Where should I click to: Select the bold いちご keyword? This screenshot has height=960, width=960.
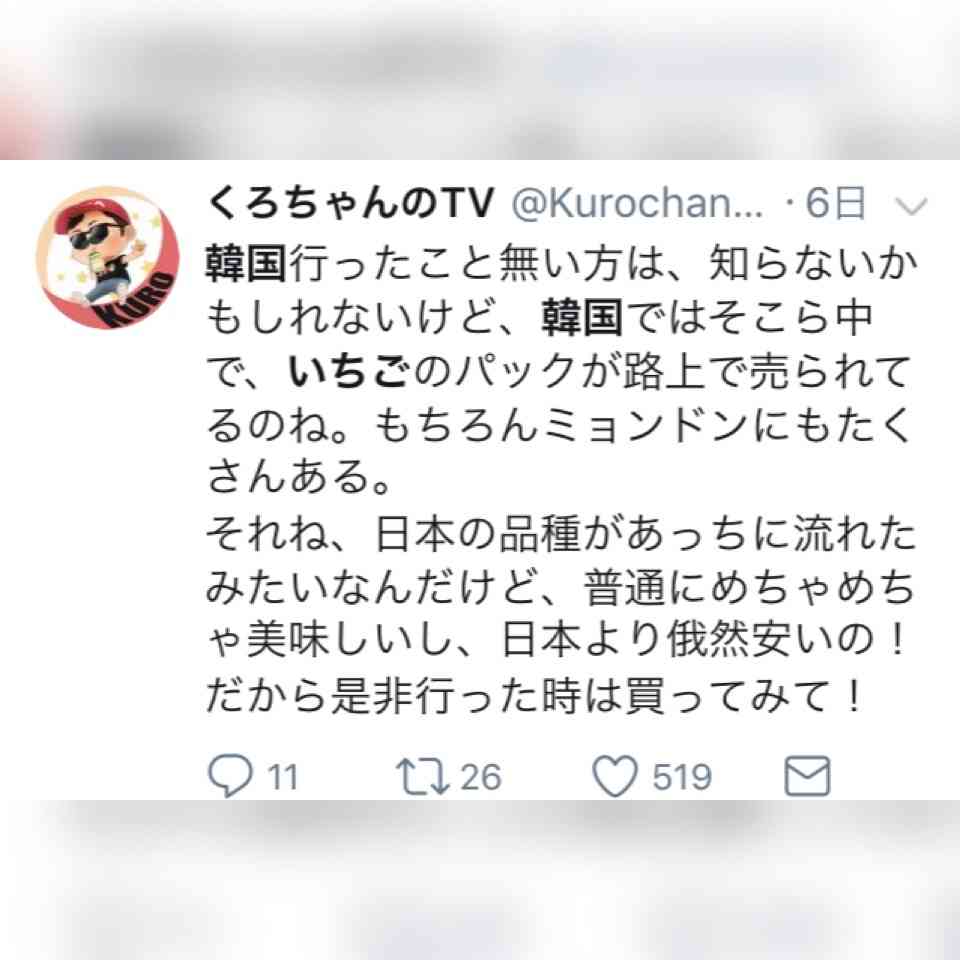pyautogui.click(x=348, y=372)
